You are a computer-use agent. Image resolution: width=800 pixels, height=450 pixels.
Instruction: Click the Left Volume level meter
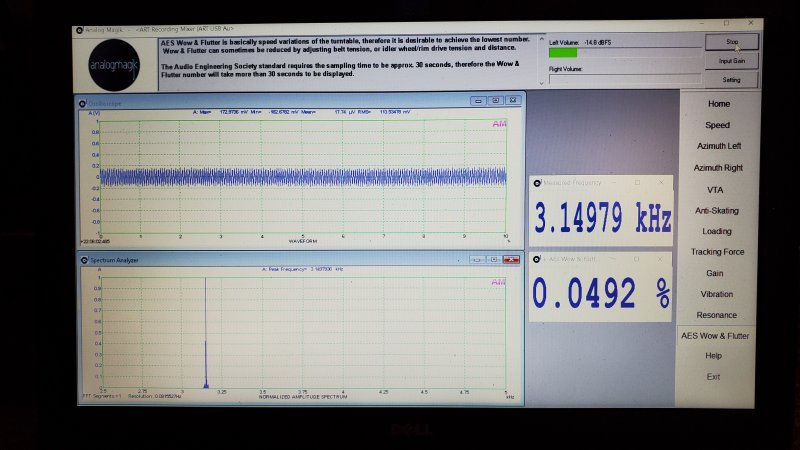[x=625, y=53]
